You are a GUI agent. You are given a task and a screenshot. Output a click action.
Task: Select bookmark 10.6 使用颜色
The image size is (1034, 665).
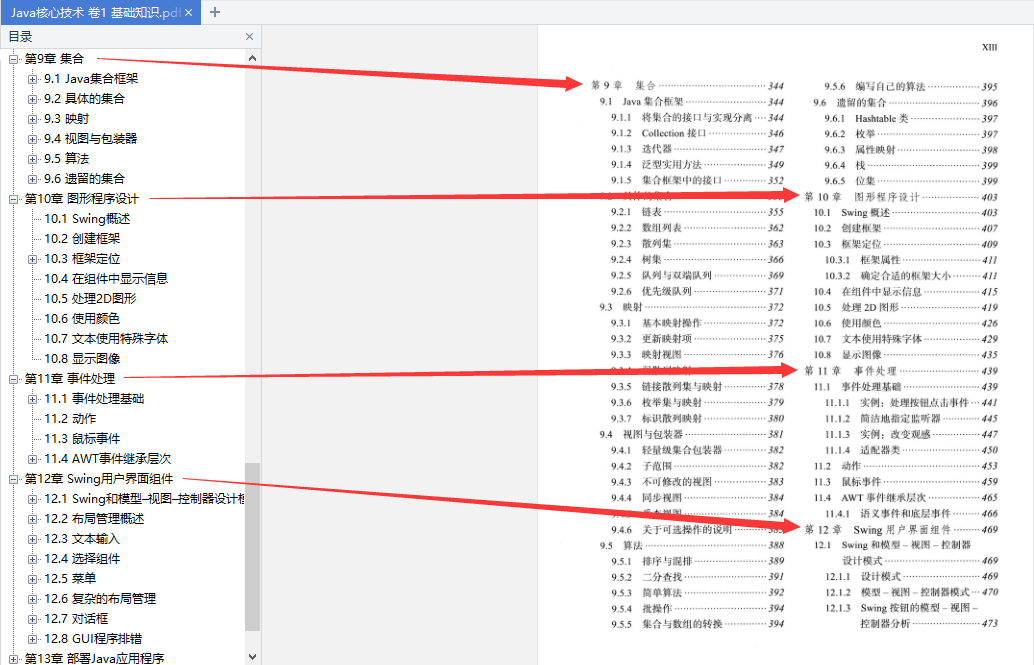(82, 319)
